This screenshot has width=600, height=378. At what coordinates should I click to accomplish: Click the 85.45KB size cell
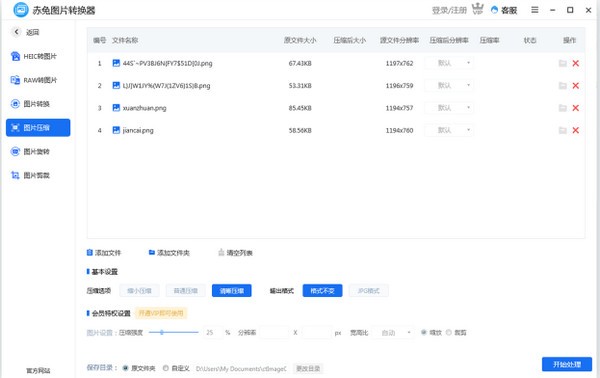coord(300,108)
